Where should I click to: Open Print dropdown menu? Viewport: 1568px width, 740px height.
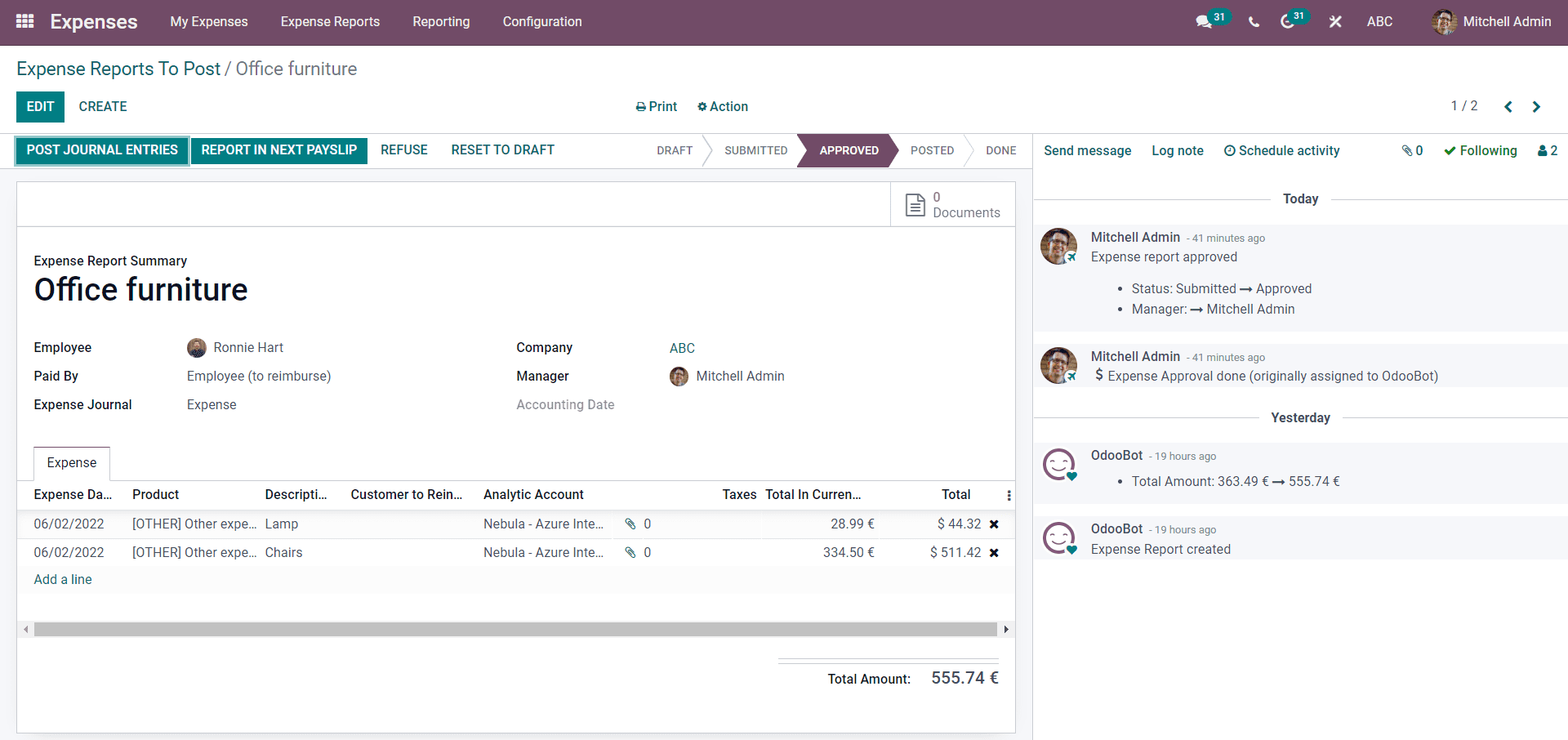657,107
